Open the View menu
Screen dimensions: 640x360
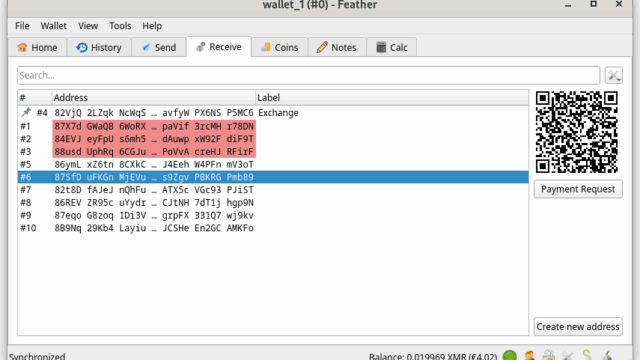pos(88,26)
